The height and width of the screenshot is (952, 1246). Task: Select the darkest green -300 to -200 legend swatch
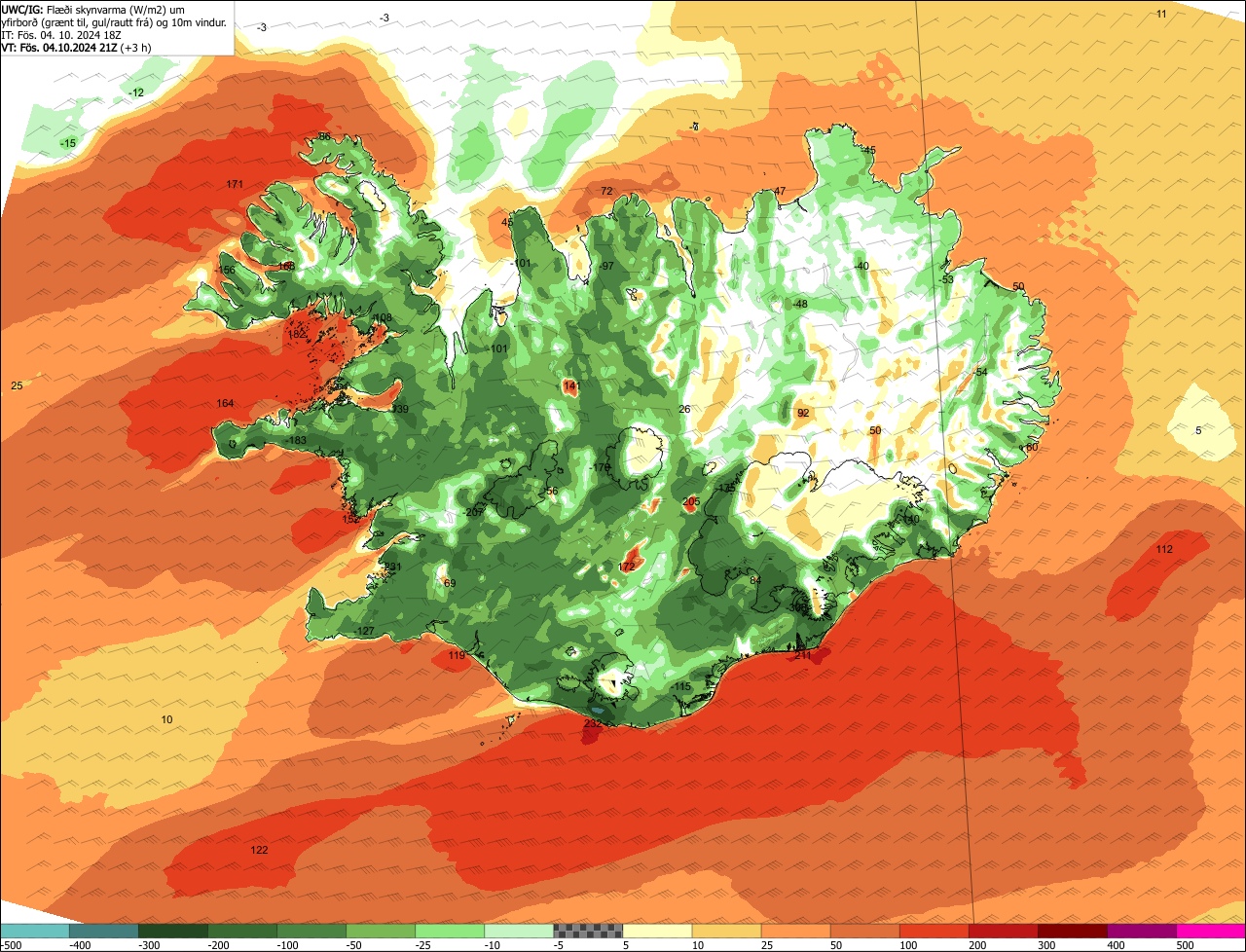pos(172,931)
